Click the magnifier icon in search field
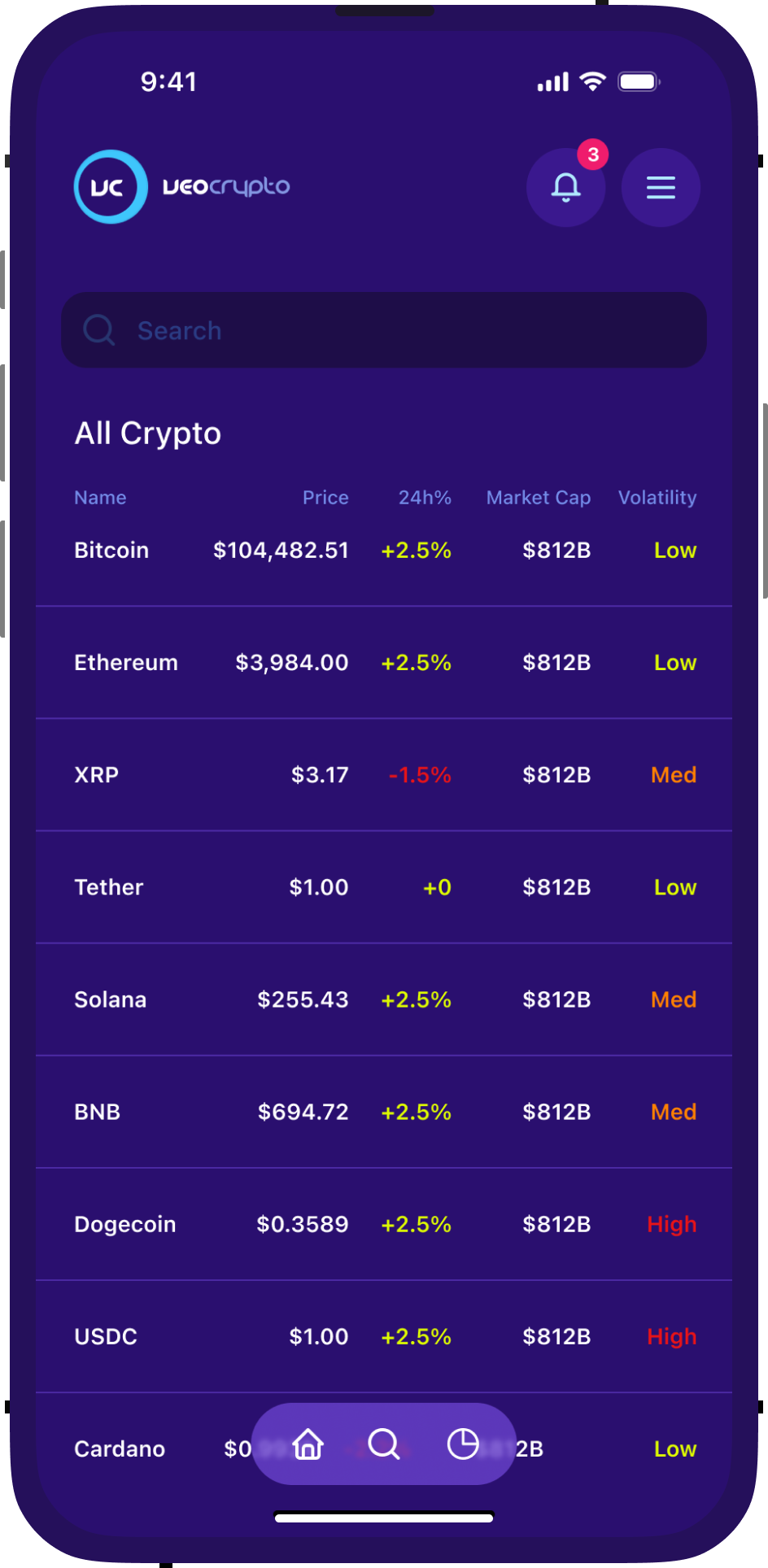 (x=99, y=330)
